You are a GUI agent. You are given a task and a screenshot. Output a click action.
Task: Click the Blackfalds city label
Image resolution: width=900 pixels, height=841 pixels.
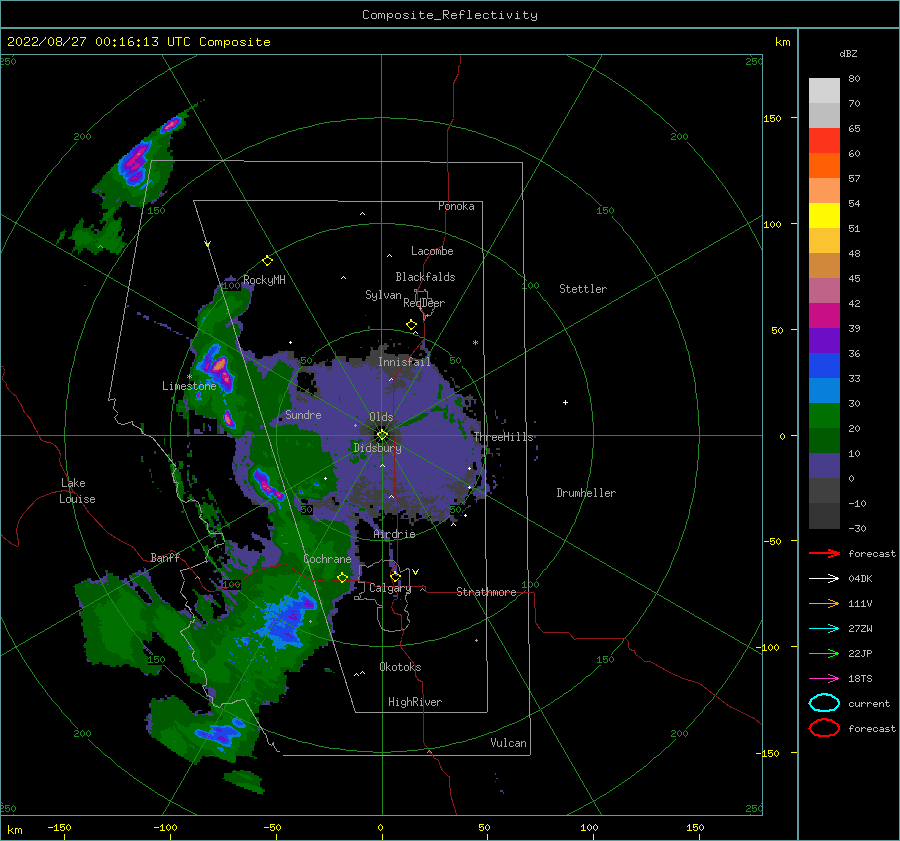[425, 277]
